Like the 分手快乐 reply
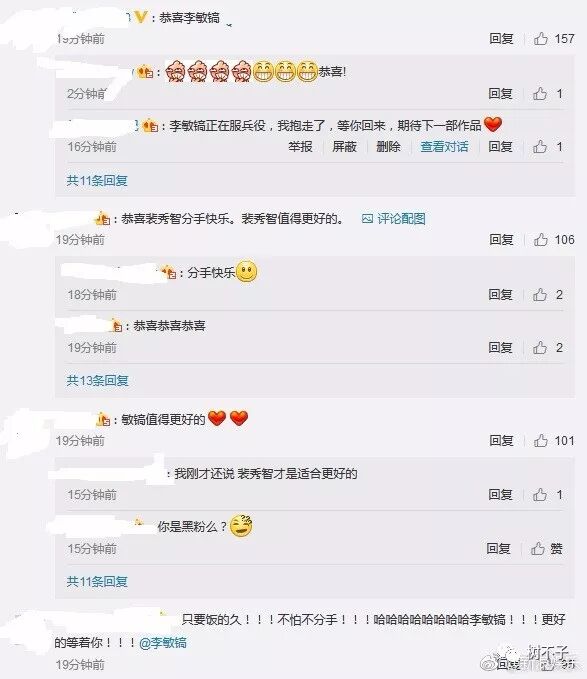The height and width of the screenshot is (679, 587). [540, 295]
